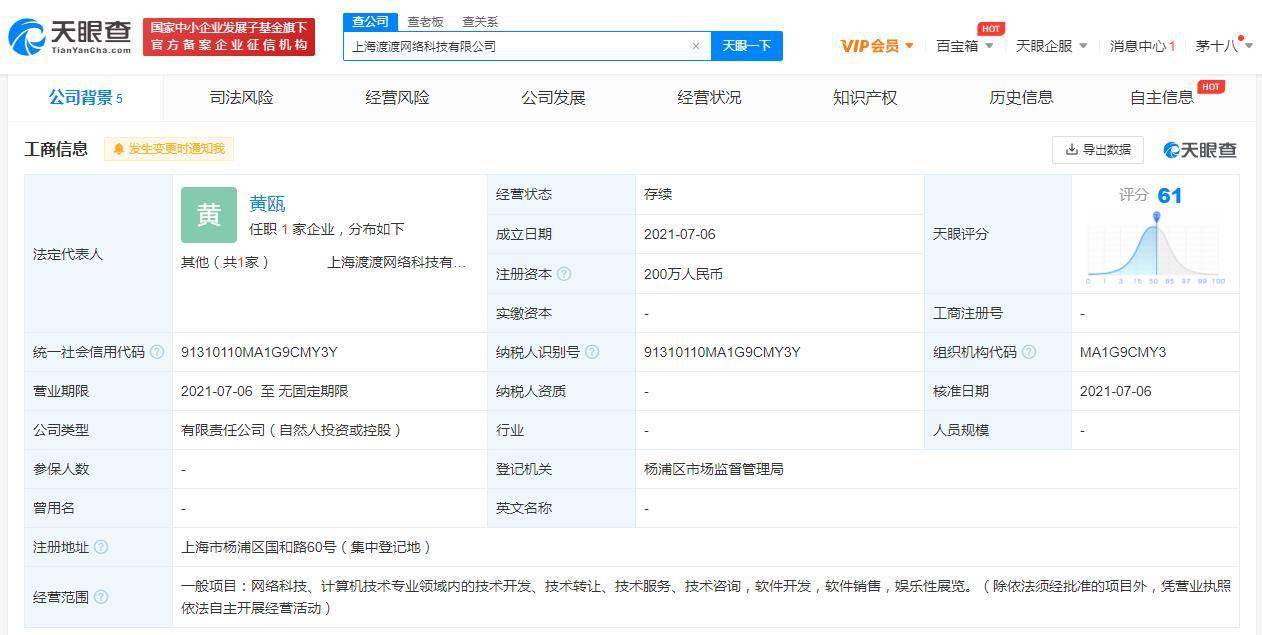
Task: Click the help icon beside 经营范围
Action: 101,597
